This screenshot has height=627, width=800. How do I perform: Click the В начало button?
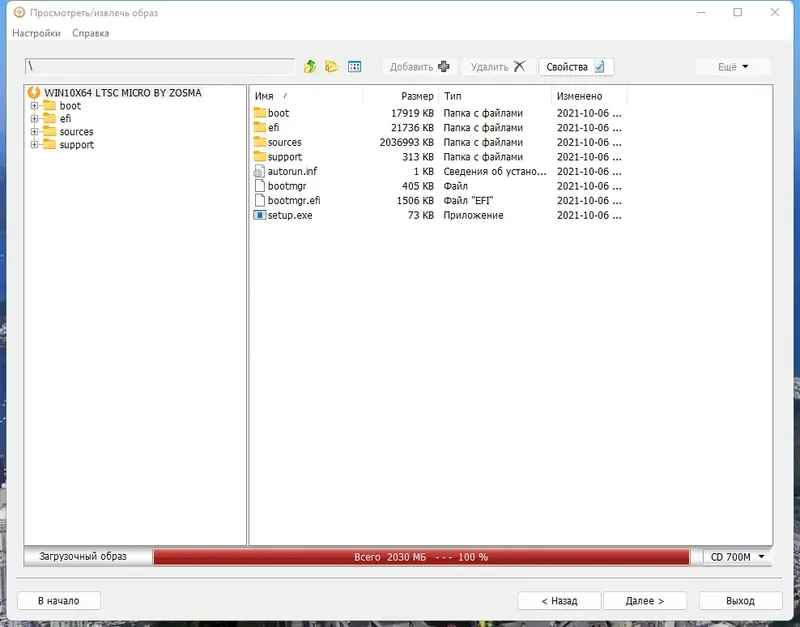[59, 601]
